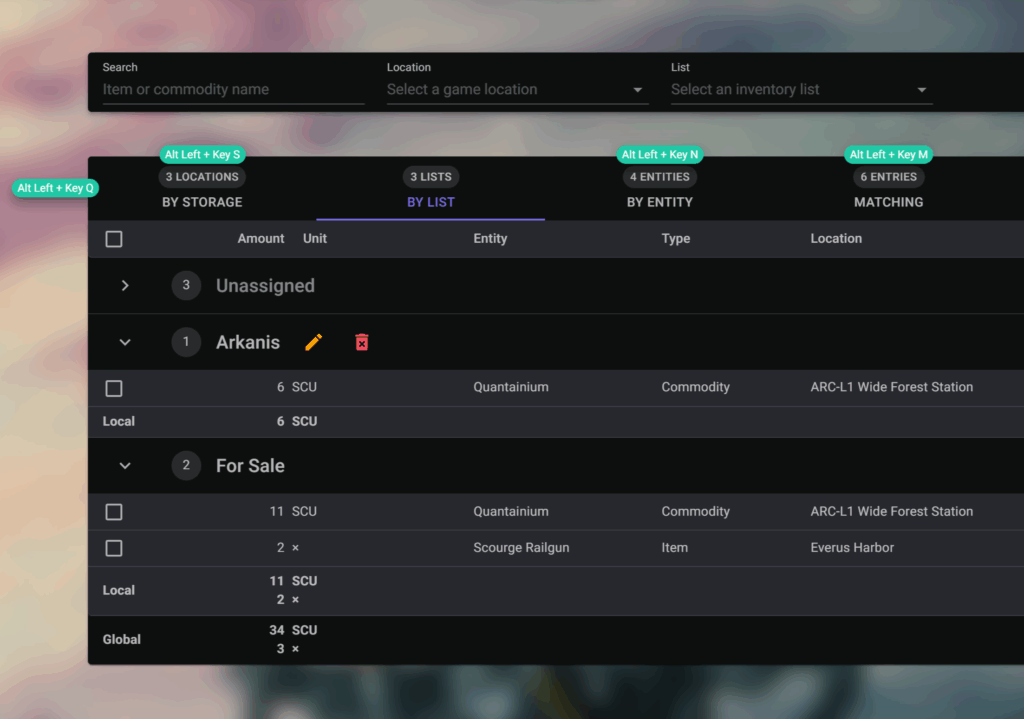Collapse the For Sale list group

pyautogui.click(x=125, y=466)
